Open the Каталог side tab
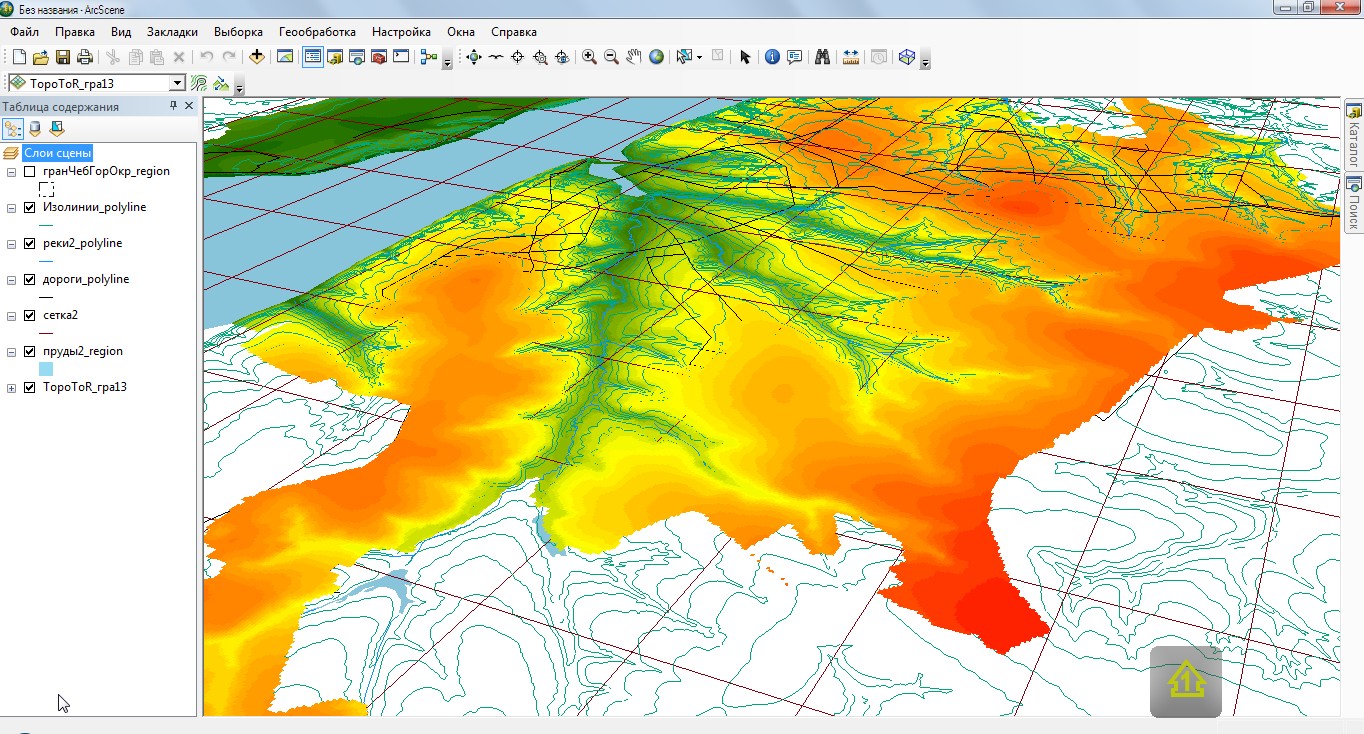This screenshot has width=1364, height=734. pos(1354,135)
